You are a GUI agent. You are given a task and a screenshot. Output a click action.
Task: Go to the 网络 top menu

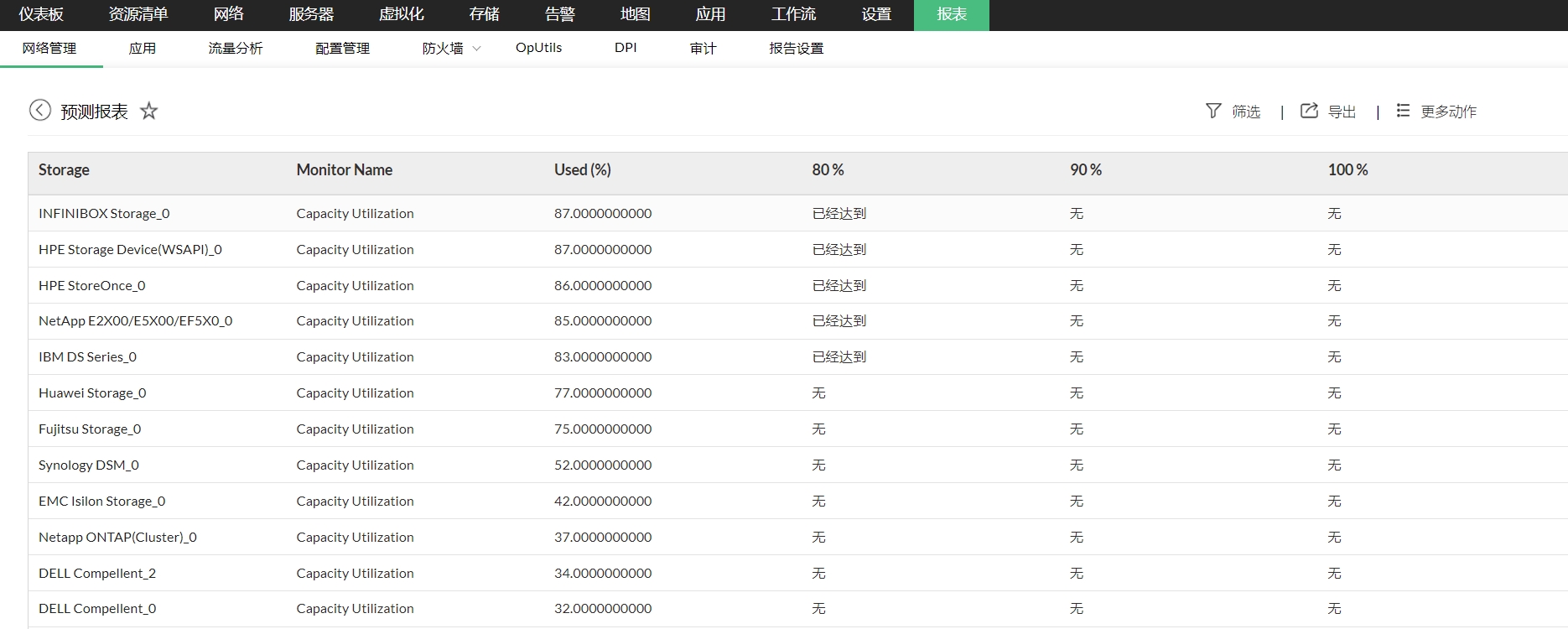tap(229, 14)
